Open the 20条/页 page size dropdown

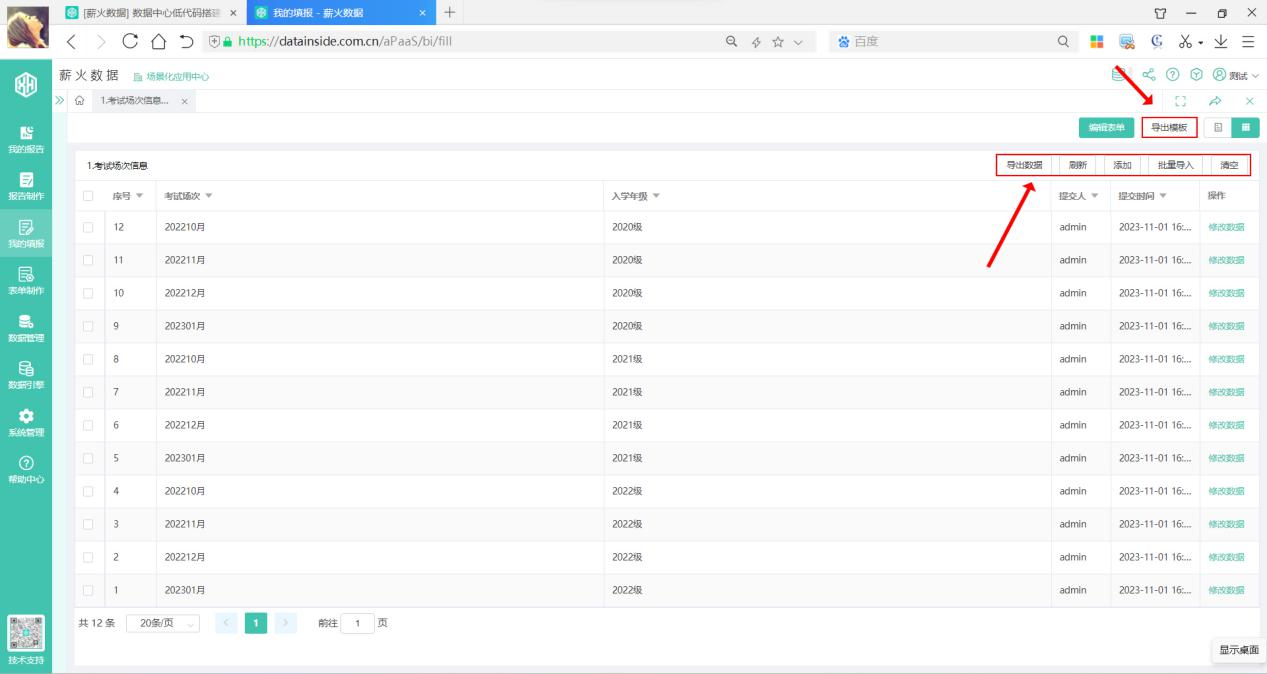tap(163, 623)
